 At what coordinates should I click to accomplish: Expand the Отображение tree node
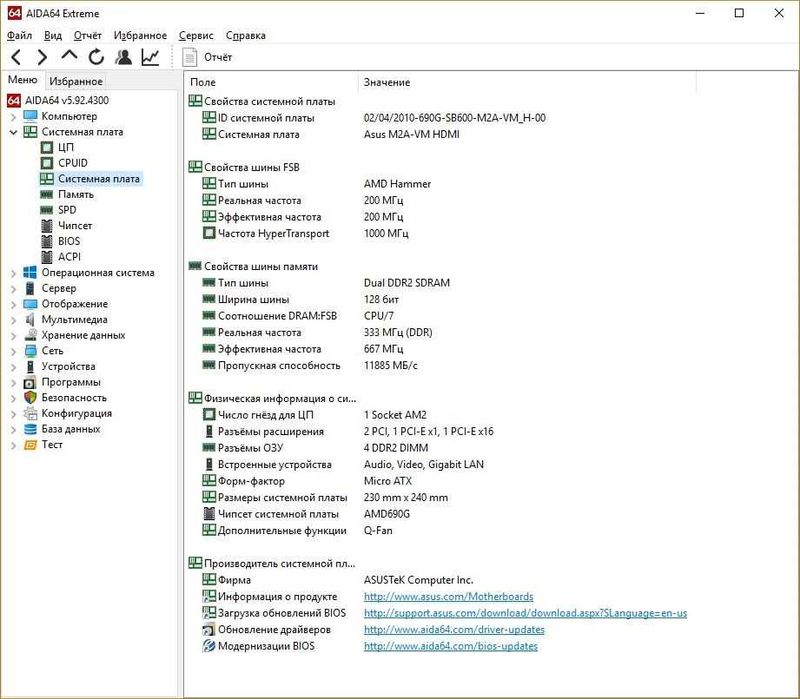pyautogui.click(x=13, y=305)
